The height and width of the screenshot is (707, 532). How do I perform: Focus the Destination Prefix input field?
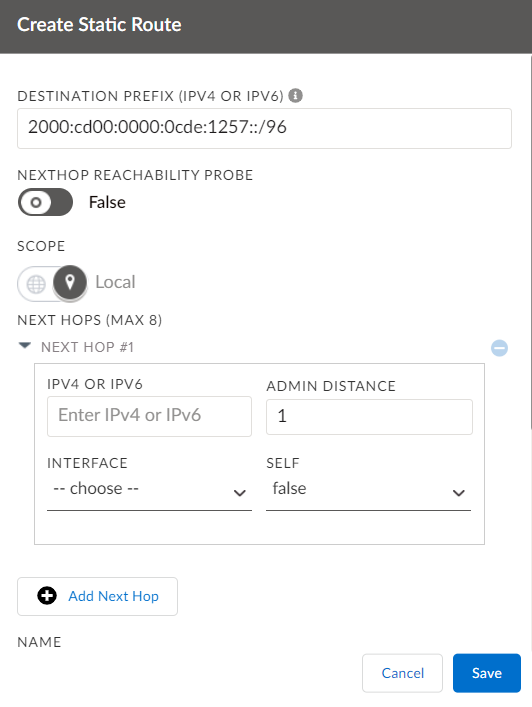264,128
